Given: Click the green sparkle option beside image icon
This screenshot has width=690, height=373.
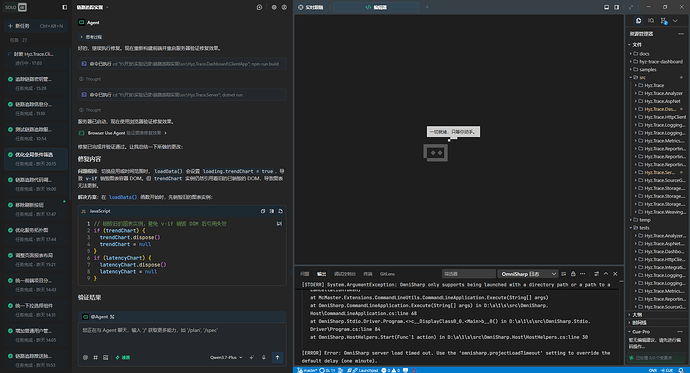Looking at the screenshot, I should 122,358.
